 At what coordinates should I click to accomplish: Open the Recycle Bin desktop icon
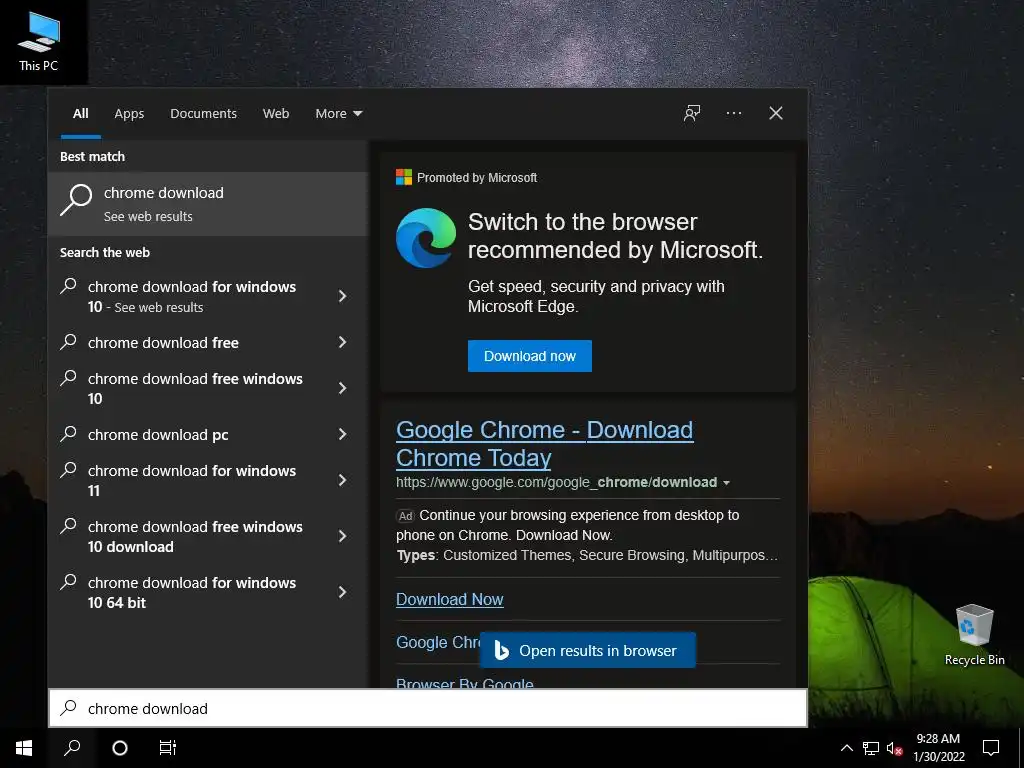pyautogui.click(x=974, y=635)
